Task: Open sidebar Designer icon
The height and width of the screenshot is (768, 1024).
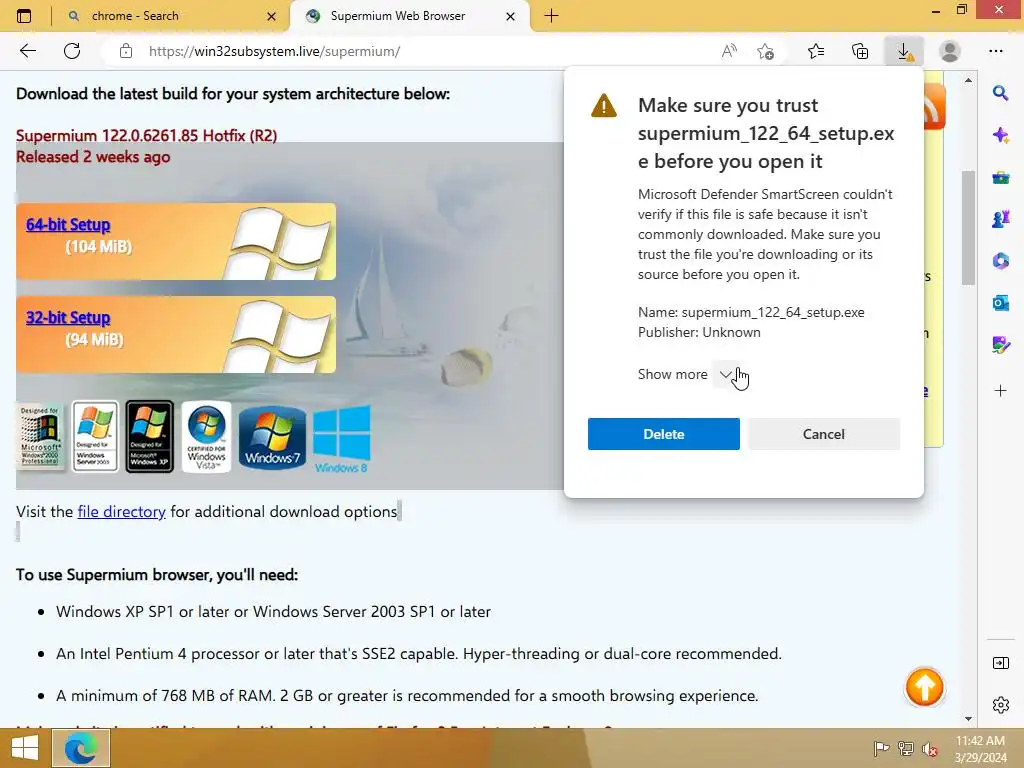Action: 1000,345
